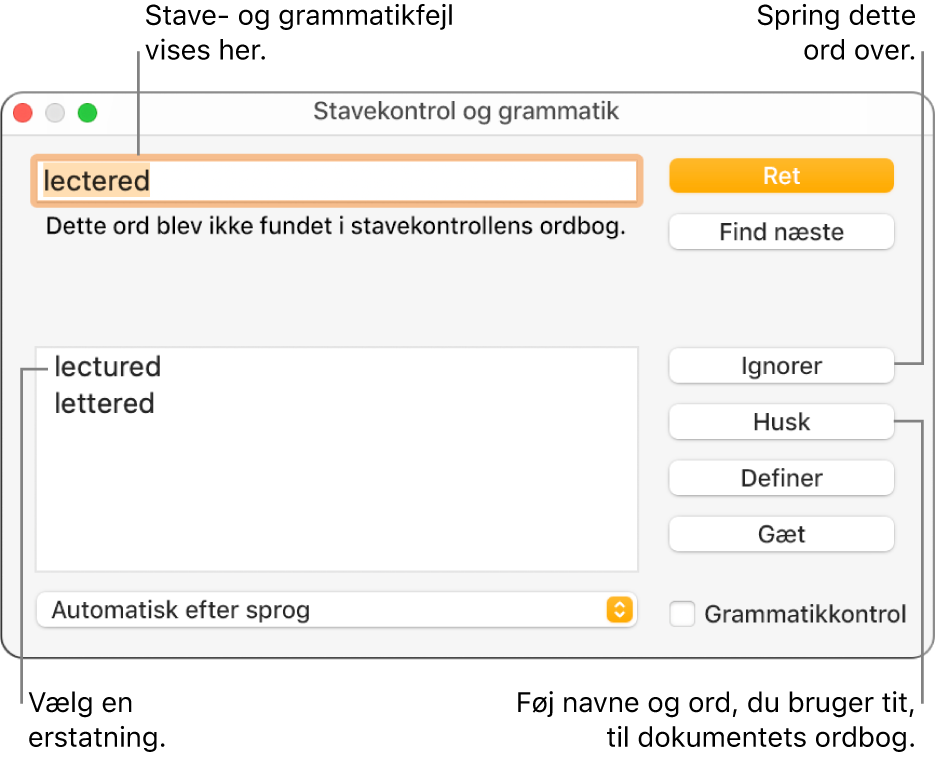Open the definition with Definer
935x764 pixels.
(x=781, y=478)
